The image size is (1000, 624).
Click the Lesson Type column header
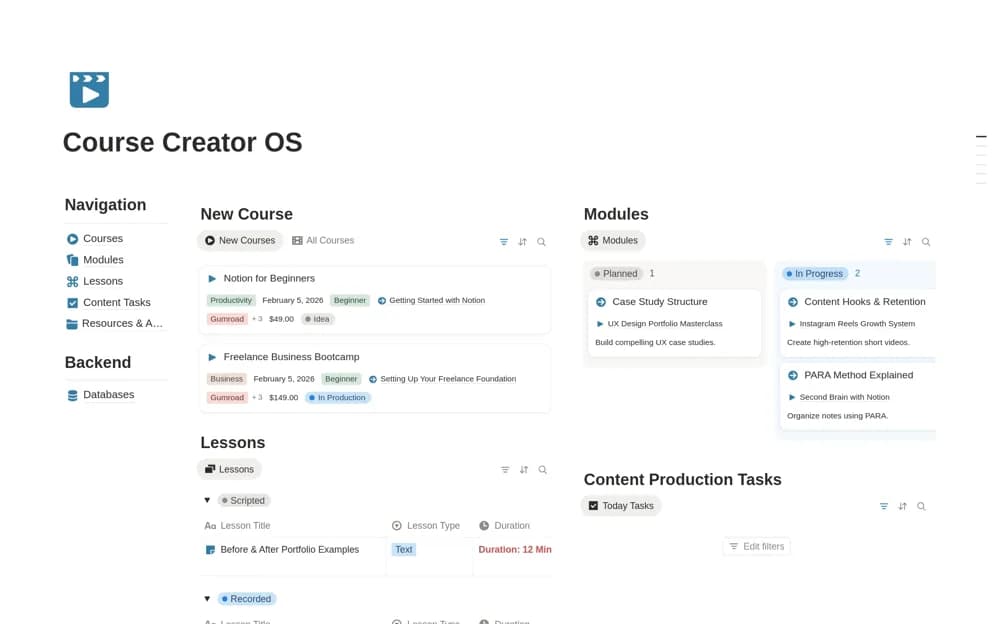click(426, 526)
